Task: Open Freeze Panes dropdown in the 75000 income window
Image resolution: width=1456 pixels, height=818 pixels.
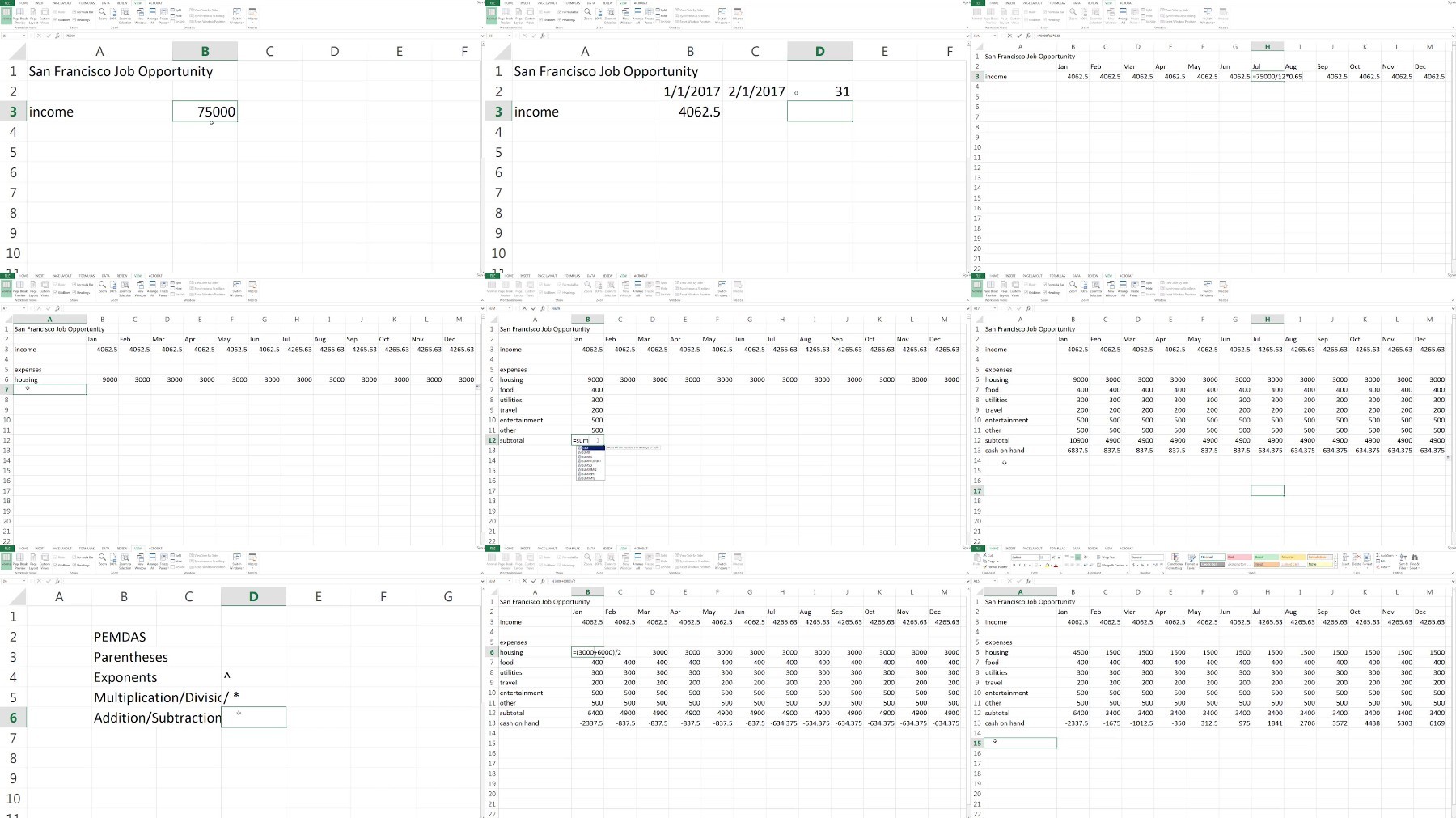Action: pyautogui.click(x=164, y=15)
